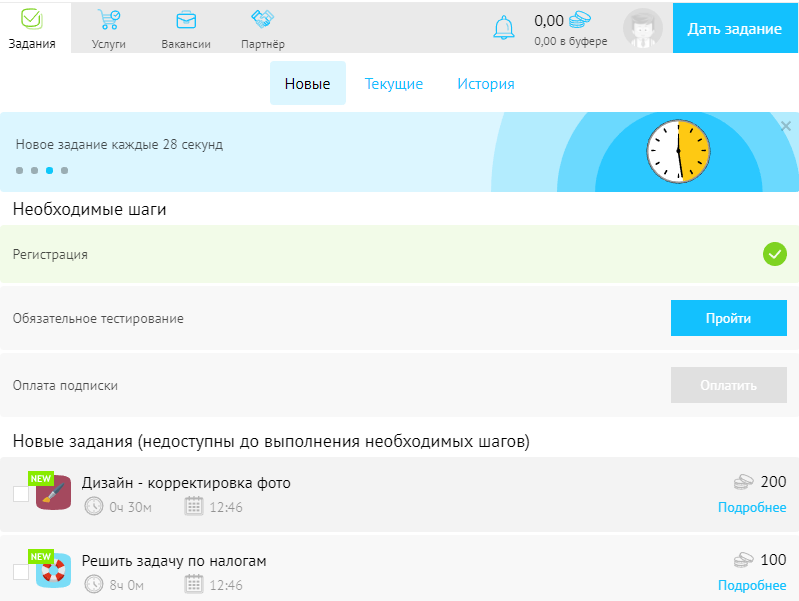This screenshot has width=799, height=601.
Task: Click the 200 reward value
Action: tap(773, 482)
